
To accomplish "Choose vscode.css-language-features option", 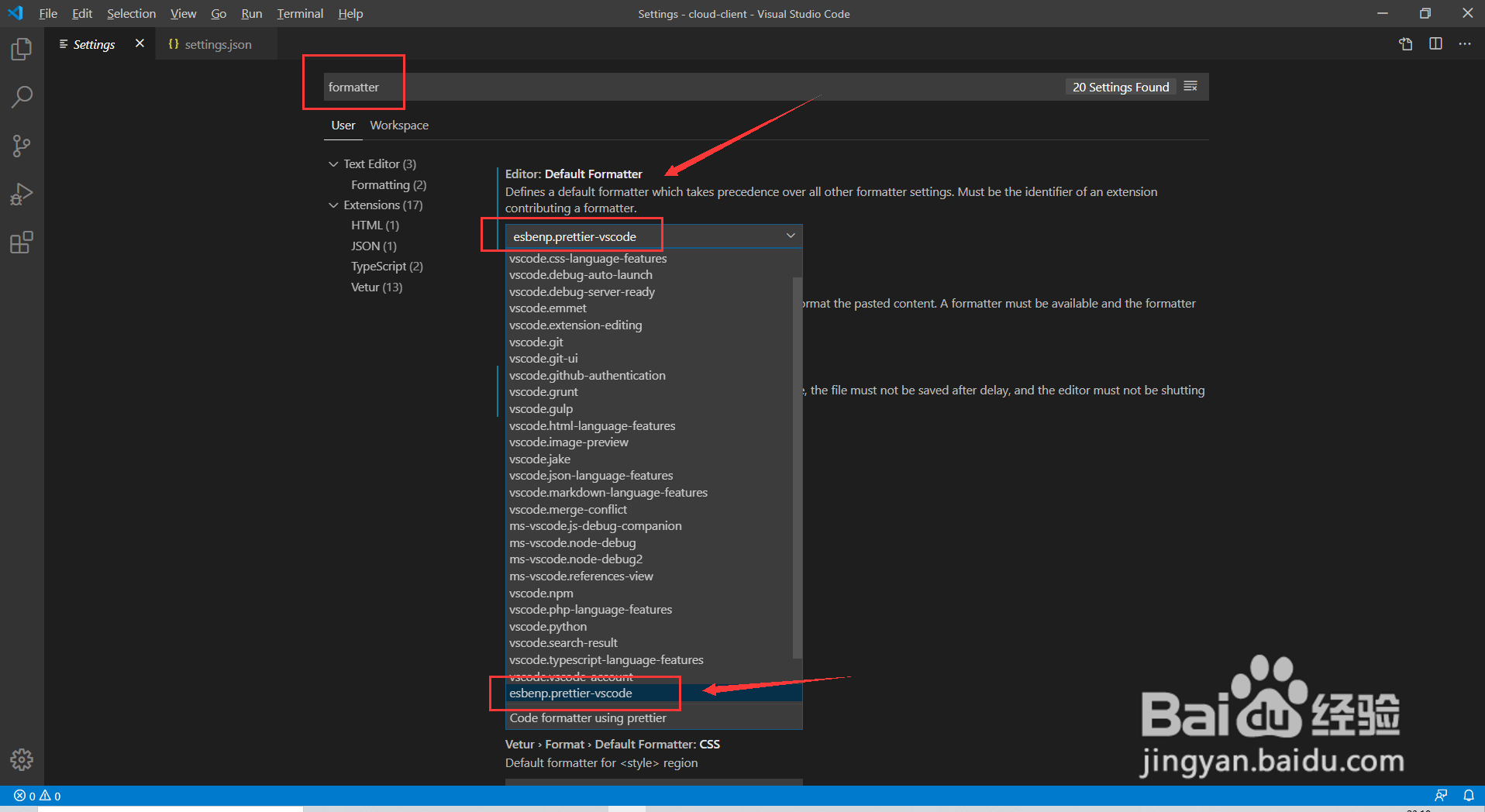I will point(649,258).
